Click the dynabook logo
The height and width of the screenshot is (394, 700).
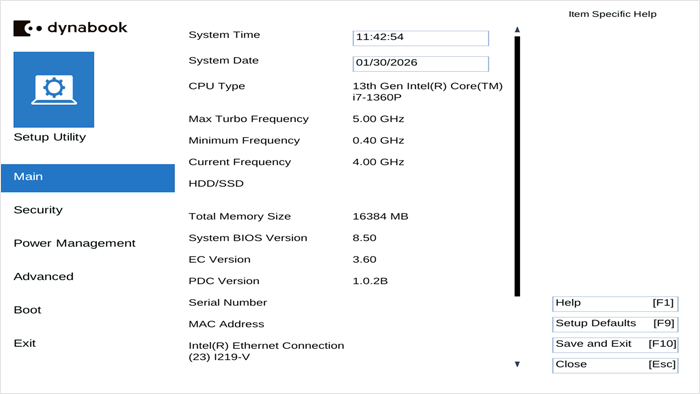70,28
